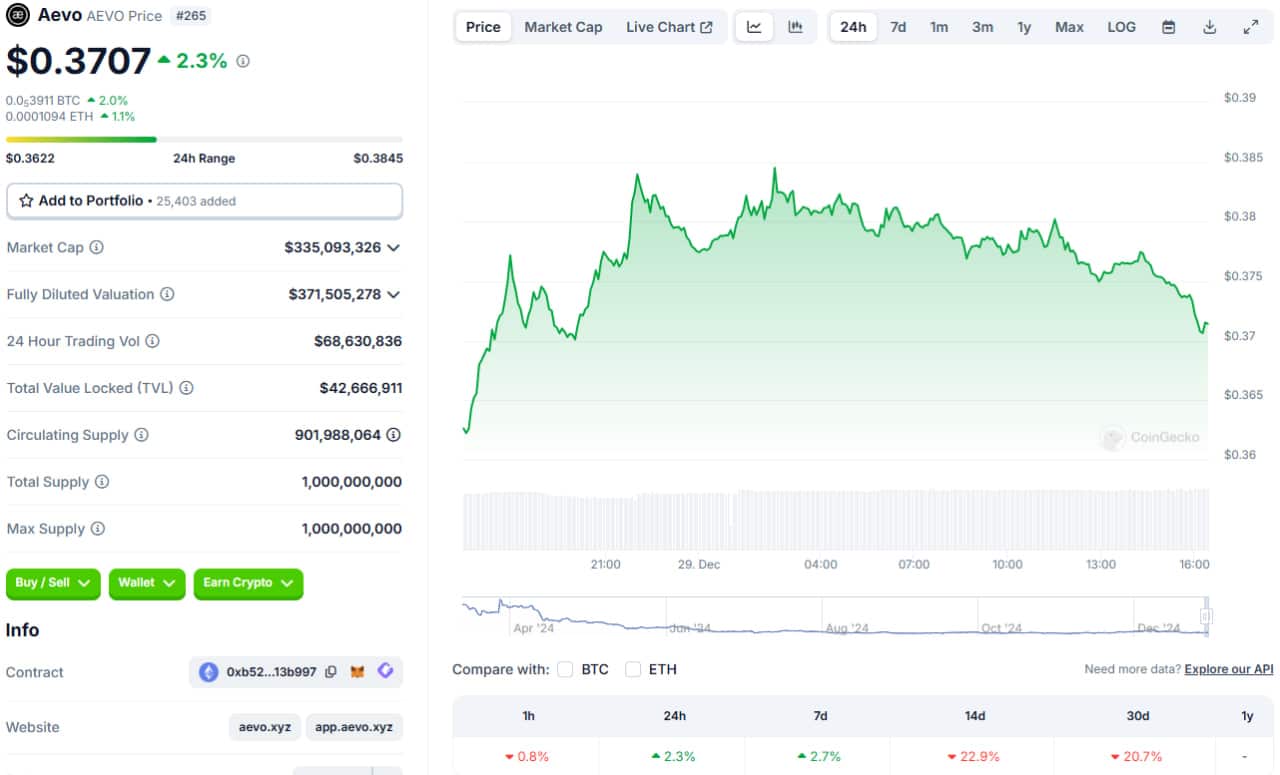Click the rank badge #265
The image size is (1280, 775).
click(x=191, y=16)
